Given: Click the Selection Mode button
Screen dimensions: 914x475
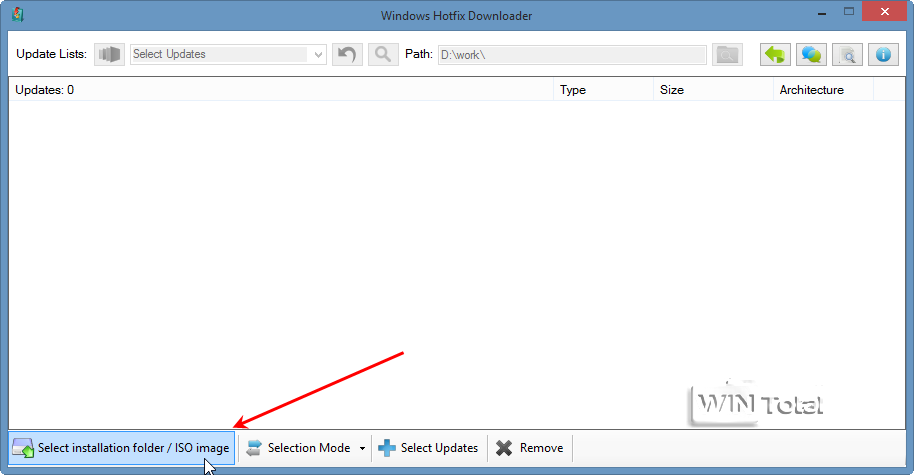Looking at the screenshot, I should (298, 448).
